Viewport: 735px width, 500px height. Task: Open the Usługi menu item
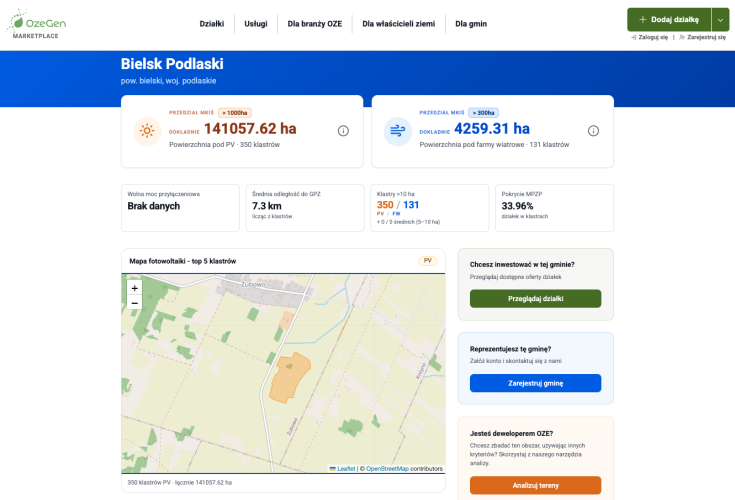tap(256, 24)
